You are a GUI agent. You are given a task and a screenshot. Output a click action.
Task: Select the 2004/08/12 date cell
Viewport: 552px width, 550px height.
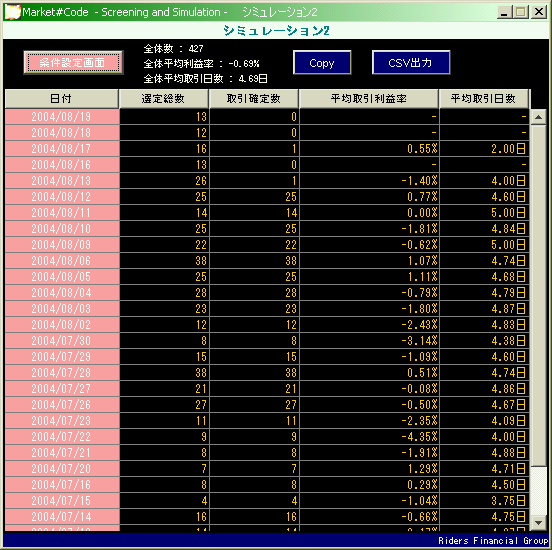(62, 197)
